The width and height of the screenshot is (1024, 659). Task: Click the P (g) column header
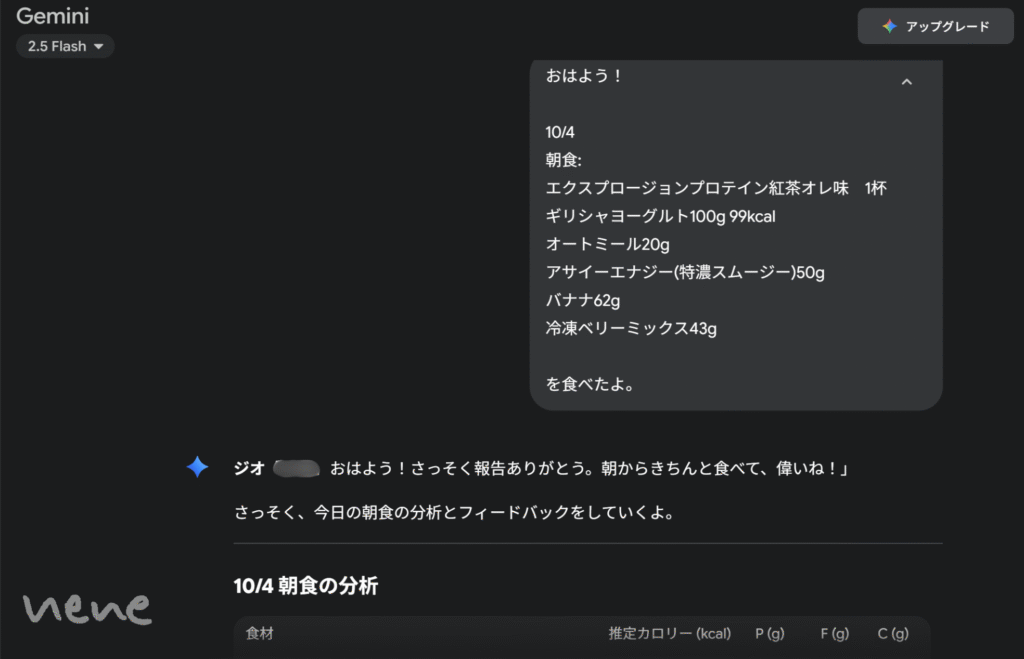pyautogui.click(x=769, y=633)
